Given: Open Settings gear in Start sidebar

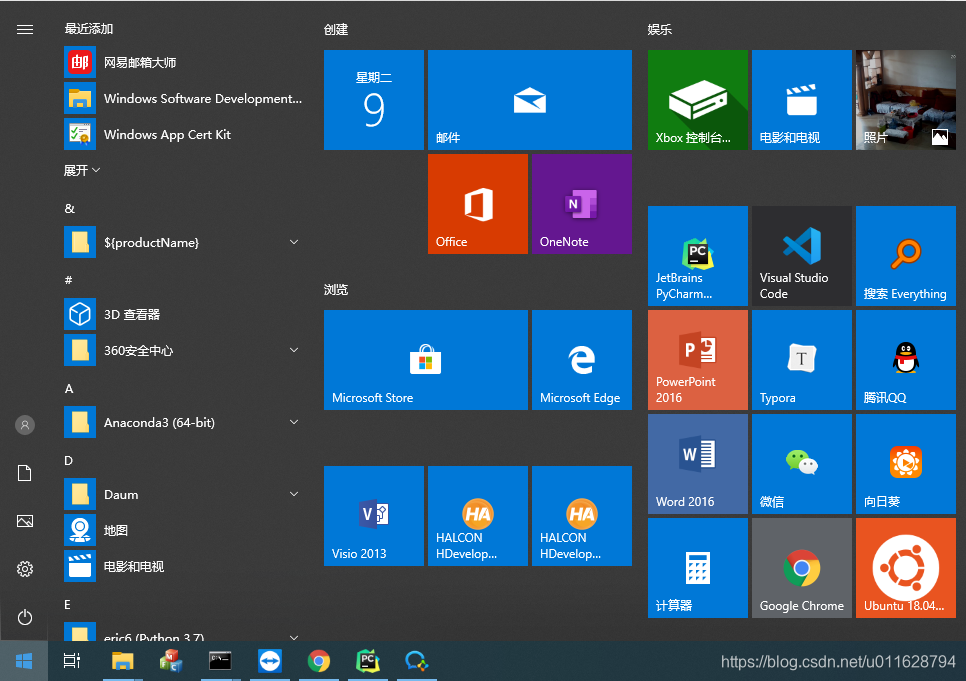Looking at the screenshot, I should tap(25, 569).
